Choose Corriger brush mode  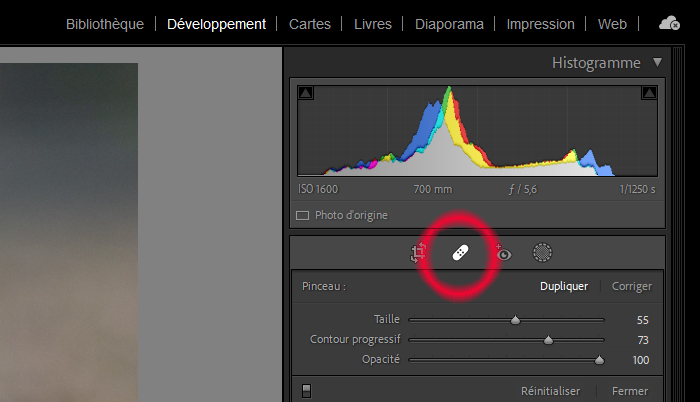click(x=632, y=286)
